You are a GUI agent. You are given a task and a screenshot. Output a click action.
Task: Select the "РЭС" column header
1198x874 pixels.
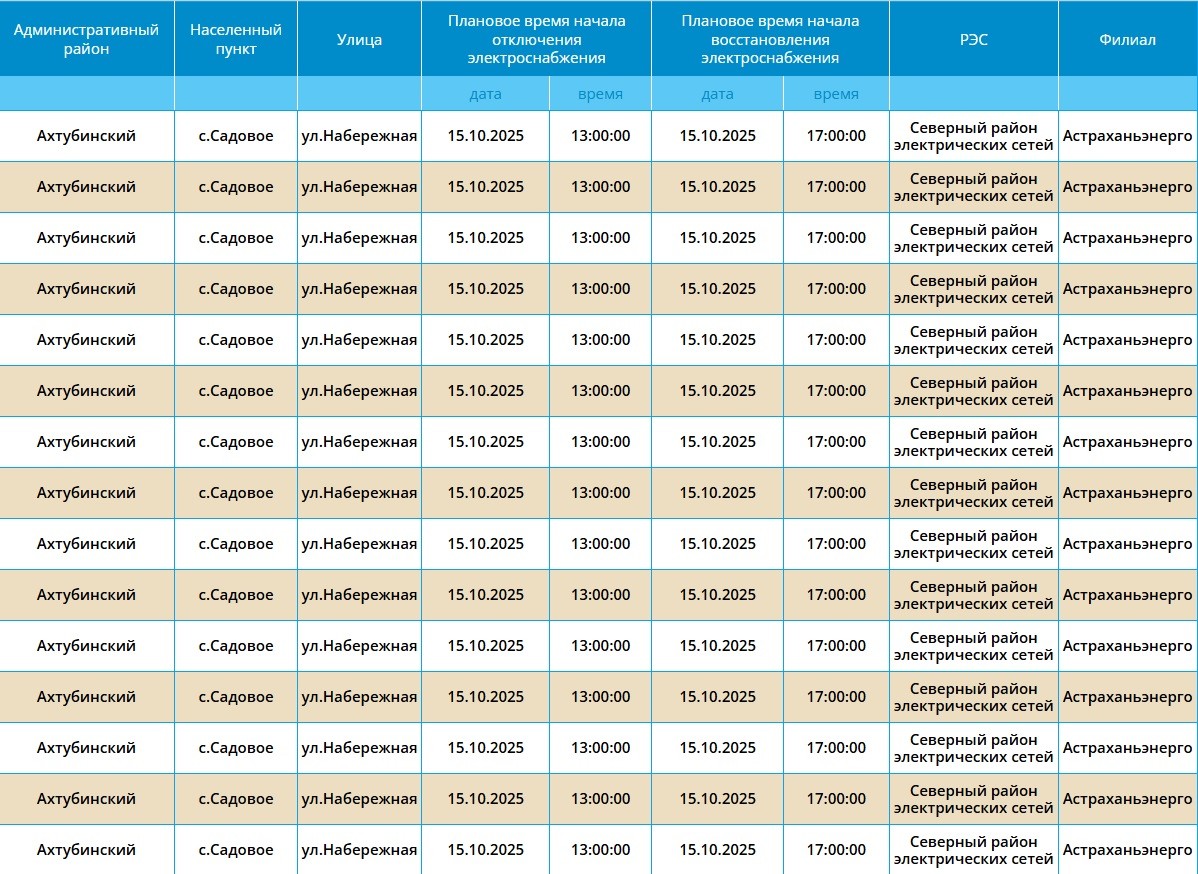973,39
